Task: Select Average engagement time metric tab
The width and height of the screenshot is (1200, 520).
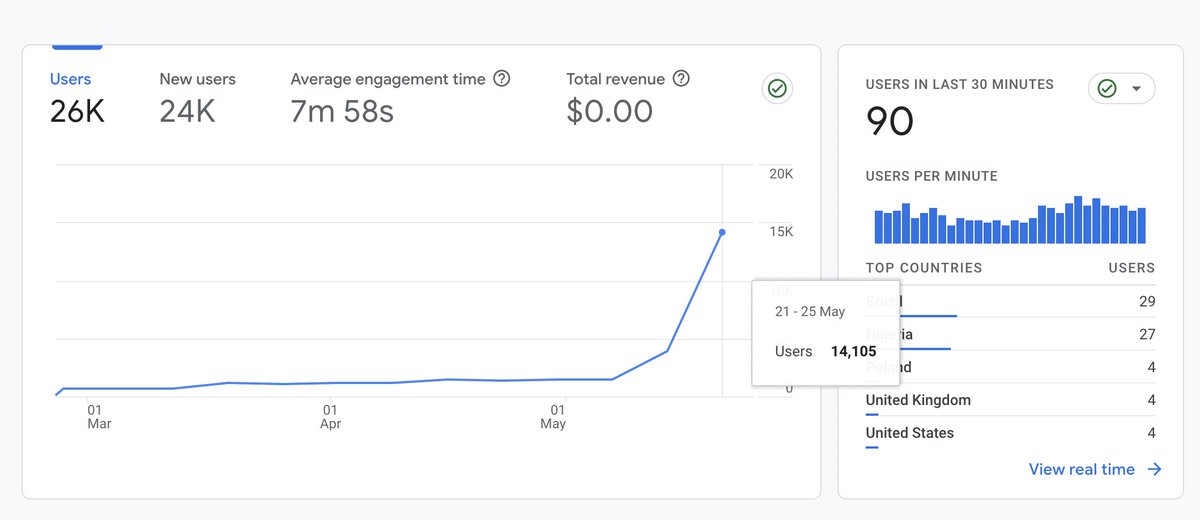Action: point(388,79)
